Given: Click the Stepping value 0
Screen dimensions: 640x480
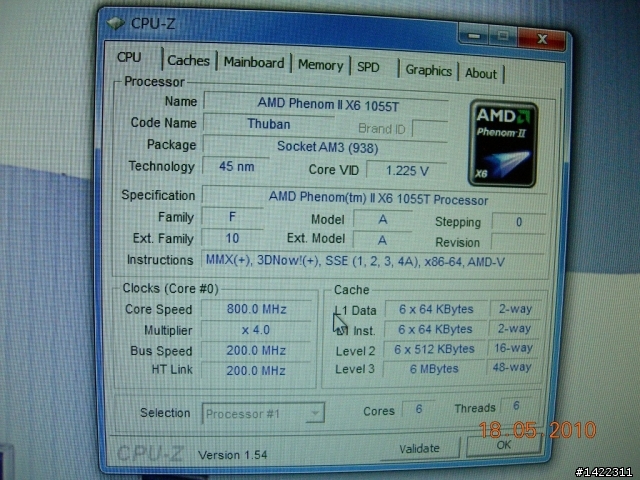Looking at the screenshot, I should (518, 222).
